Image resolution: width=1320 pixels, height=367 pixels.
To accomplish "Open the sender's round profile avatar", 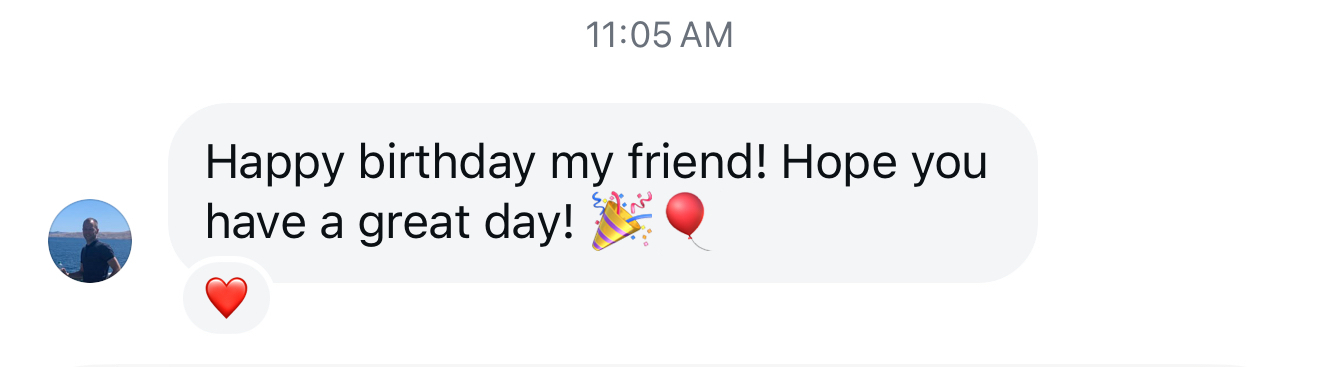I will (x=90, y=241).
